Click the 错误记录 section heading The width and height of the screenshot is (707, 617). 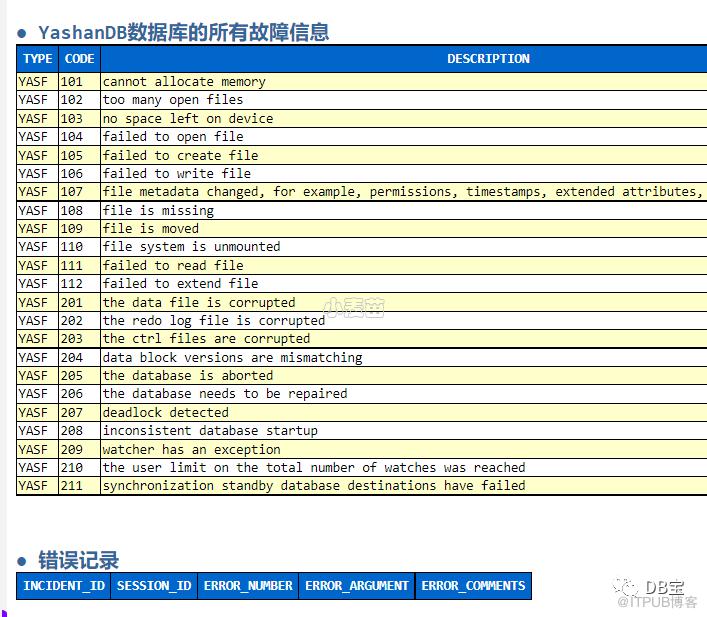78,560
